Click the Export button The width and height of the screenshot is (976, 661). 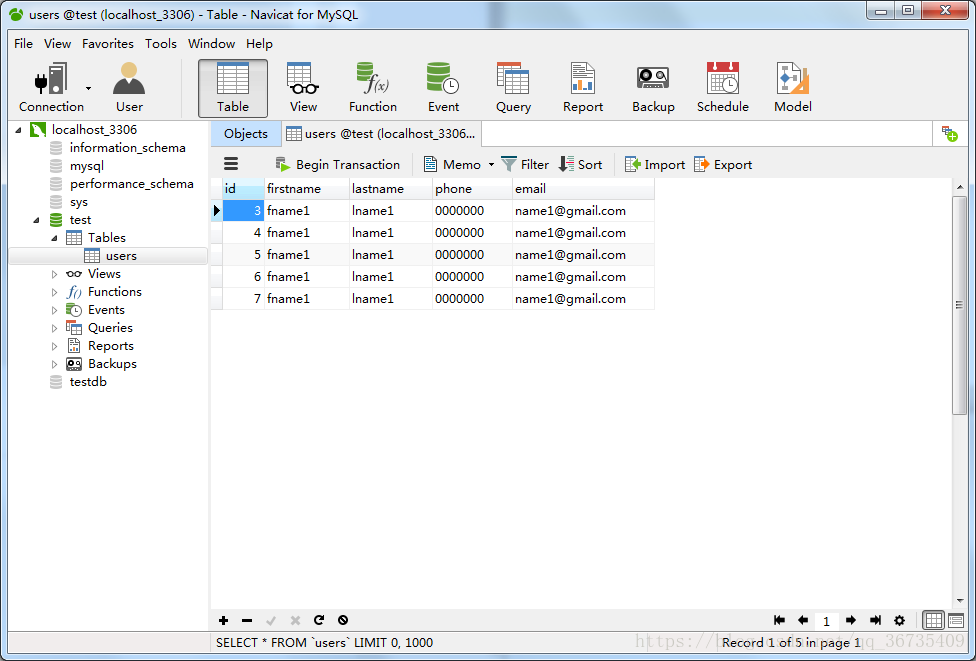pos(723,164)
